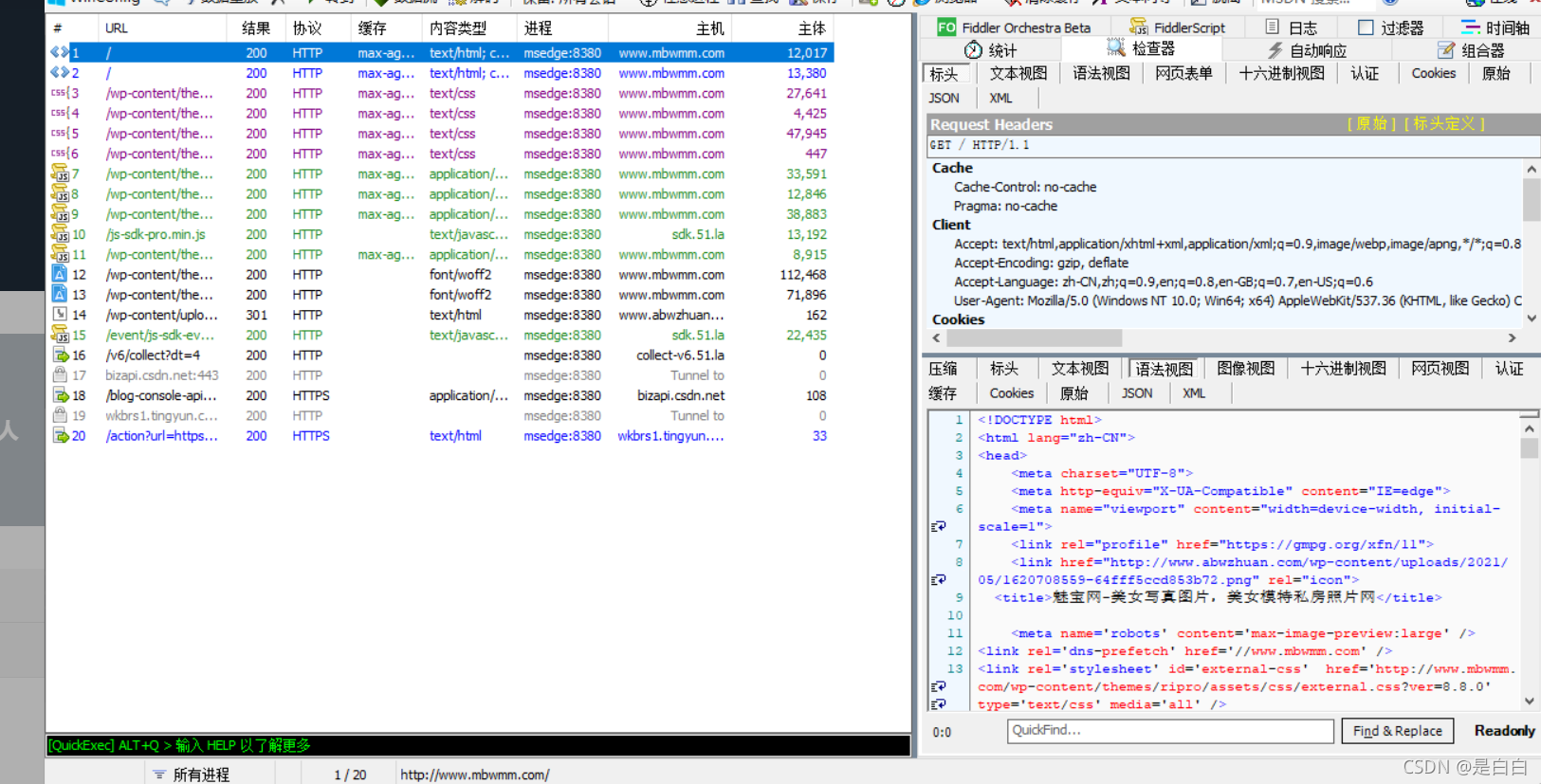Screen dimensions: 1541x784
Task: Click the response view vertical scrollbar thumb
Action: pos(1530,447)
